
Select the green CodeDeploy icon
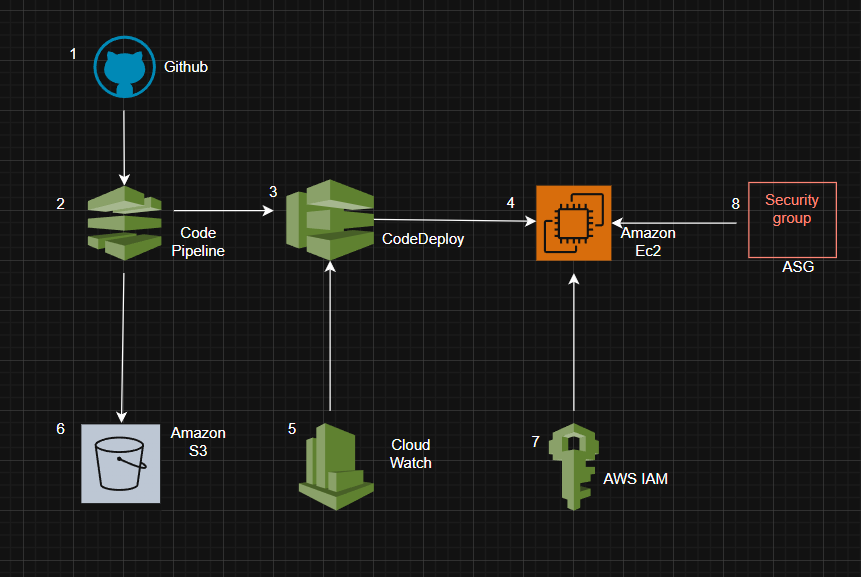(x=330, y=220)
